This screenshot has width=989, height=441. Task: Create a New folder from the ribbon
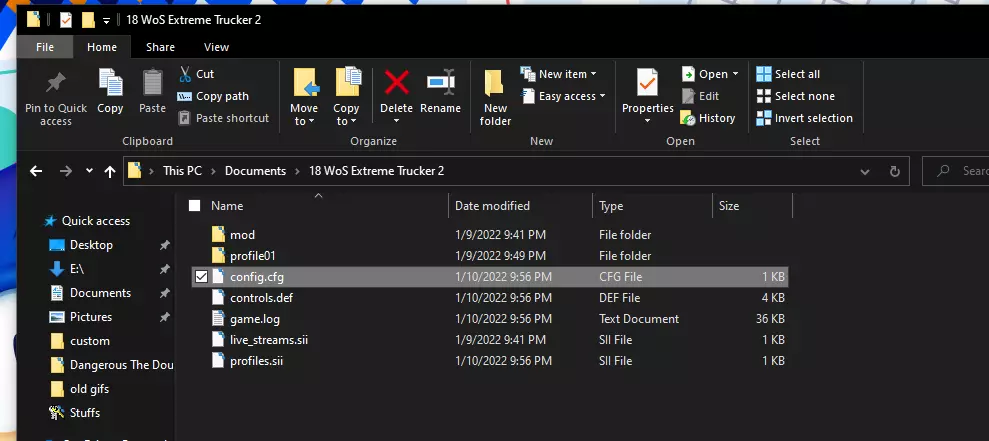pyautogui.click(x=495, y=98)
